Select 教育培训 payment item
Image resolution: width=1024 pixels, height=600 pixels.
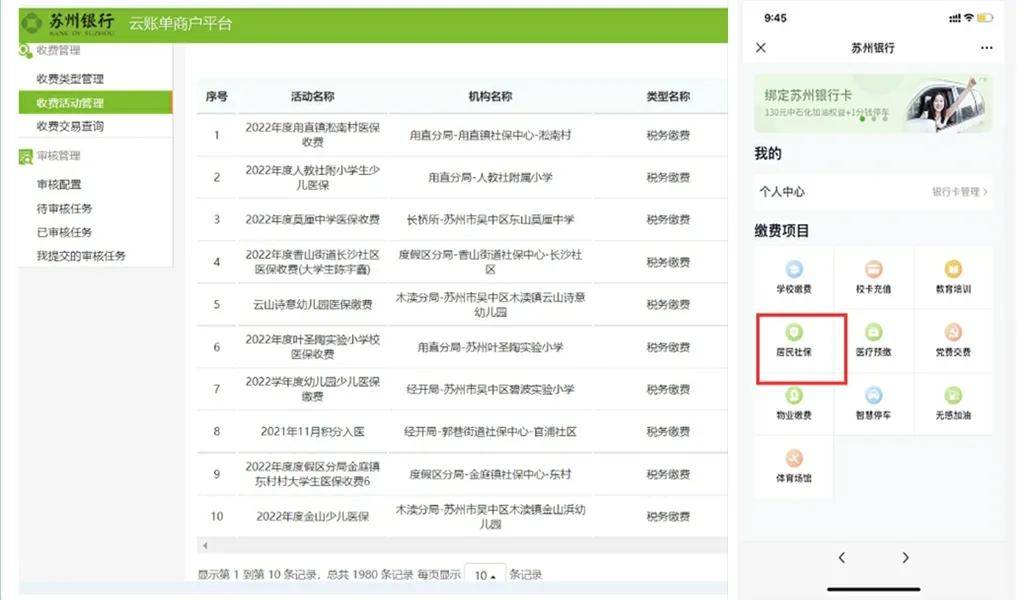coord(953,277)
